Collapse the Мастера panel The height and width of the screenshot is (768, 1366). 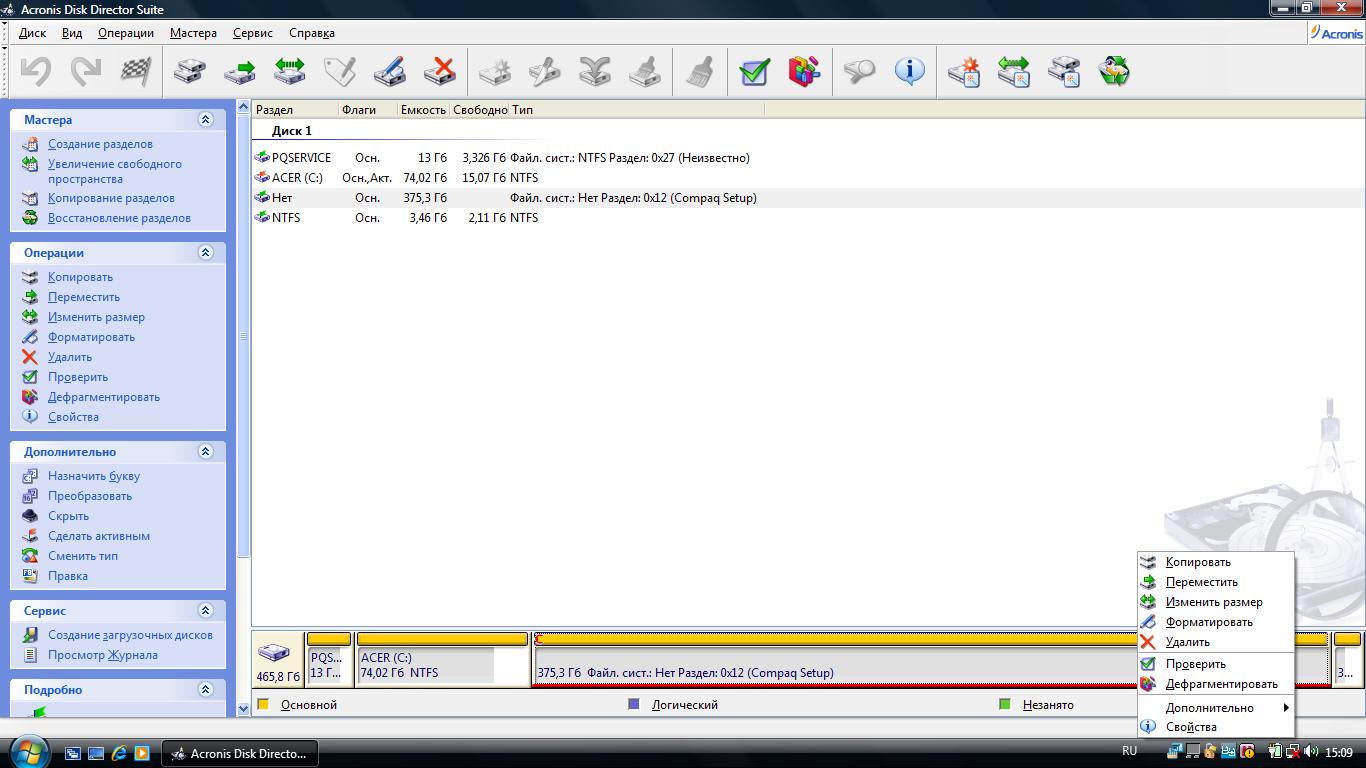pos(206,119)
